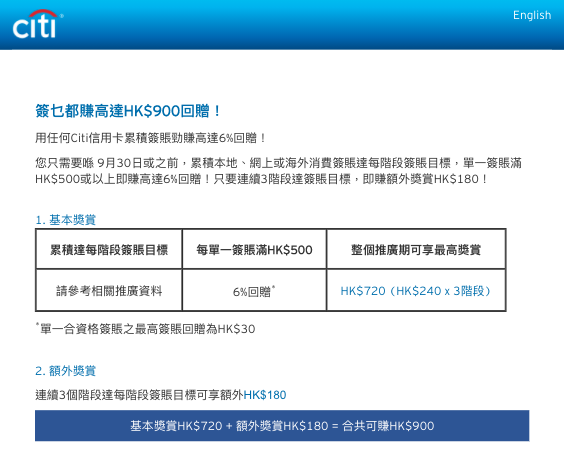Click the 6%回贈 intro sentence
Viewport: 564px width, 470px height.
[150, 138]
